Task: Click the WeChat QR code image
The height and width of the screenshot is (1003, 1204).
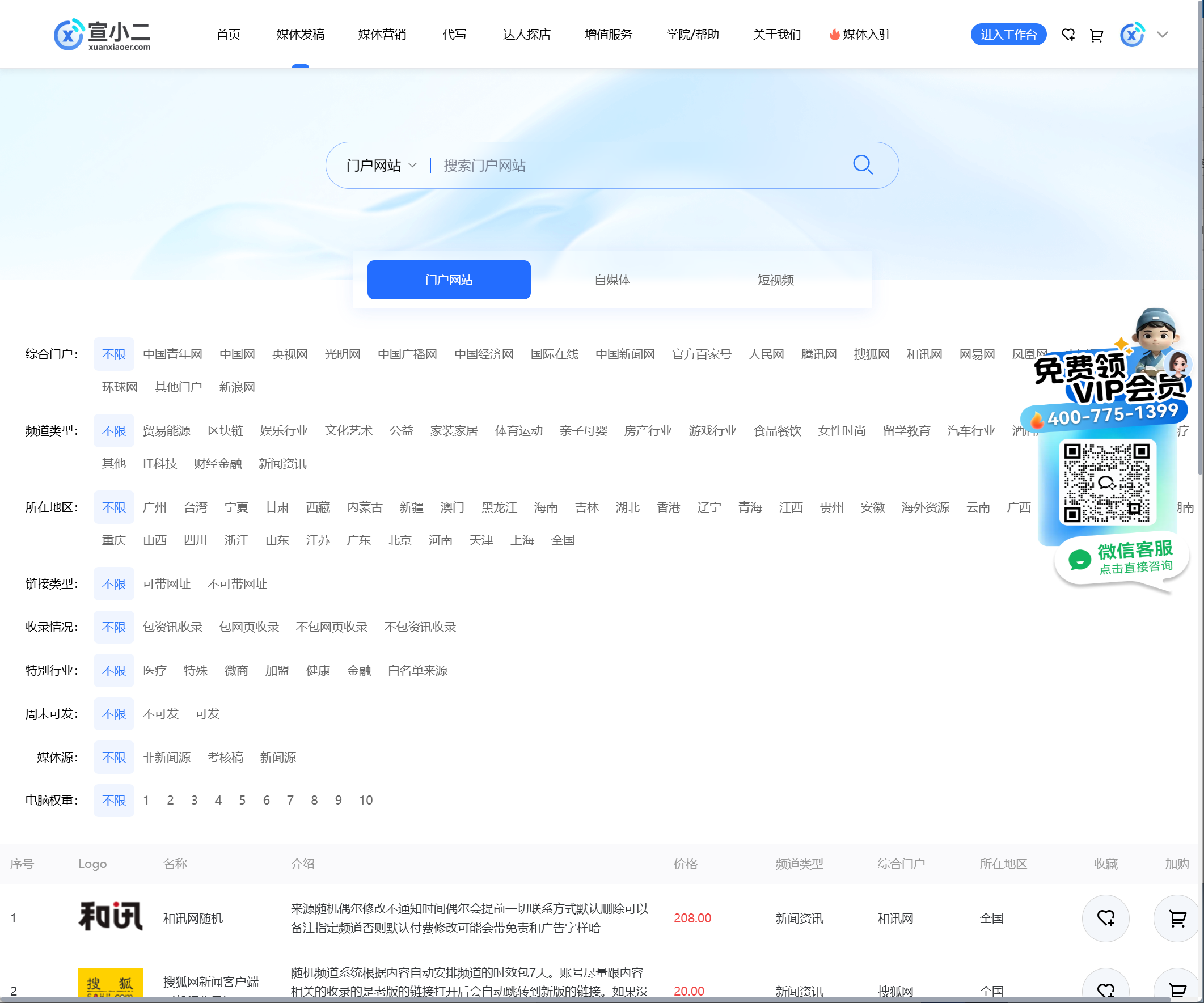Action: 1107,482
